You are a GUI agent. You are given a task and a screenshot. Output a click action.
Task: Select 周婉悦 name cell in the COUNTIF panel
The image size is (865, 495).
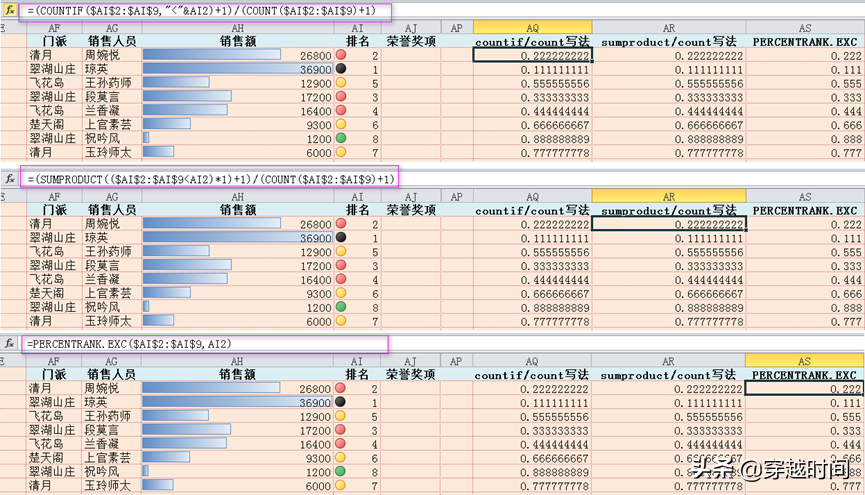112,55
